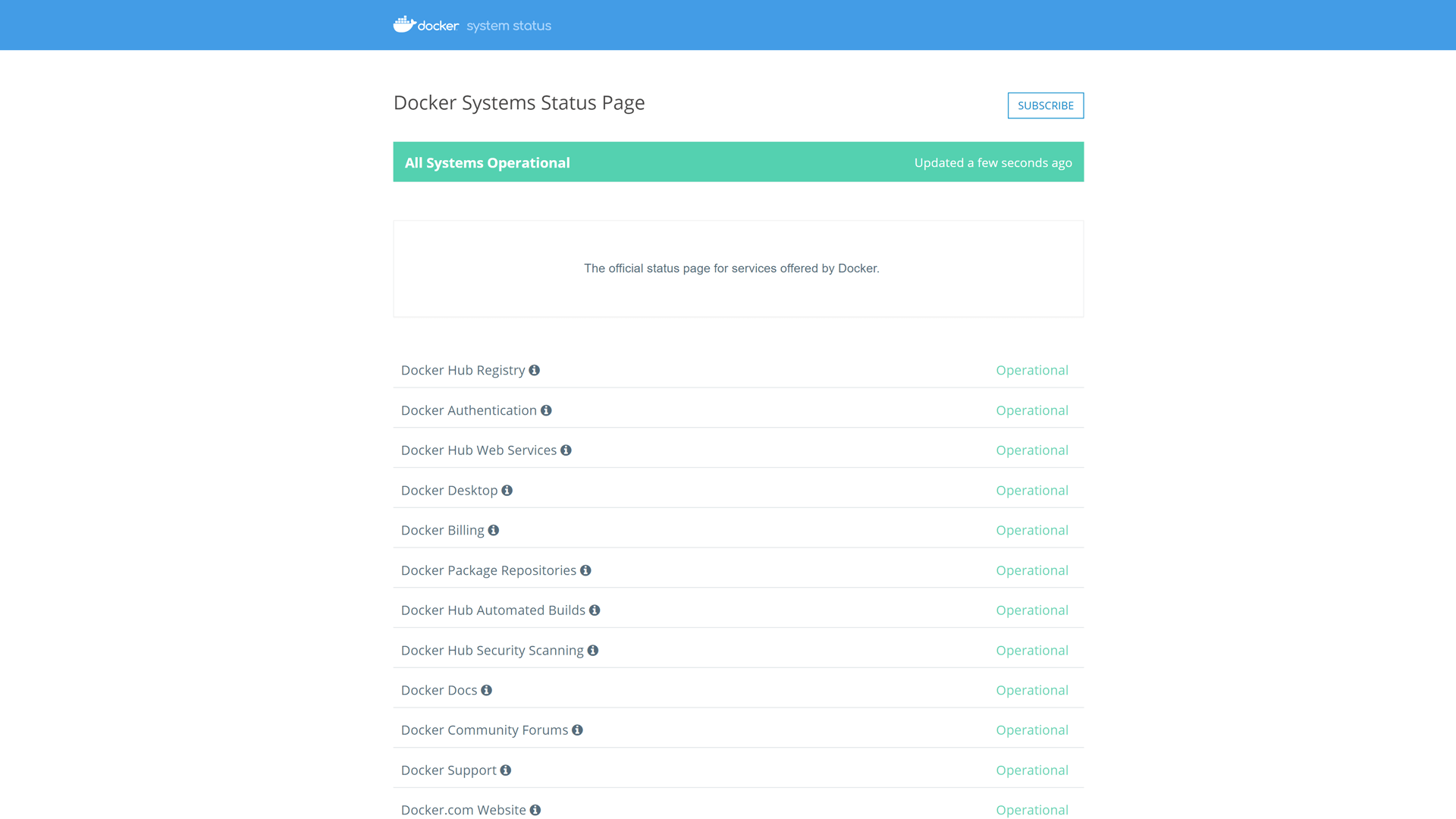Click the Docker Hub Security Scanning info icon
1456x819 pixels.
592,650
